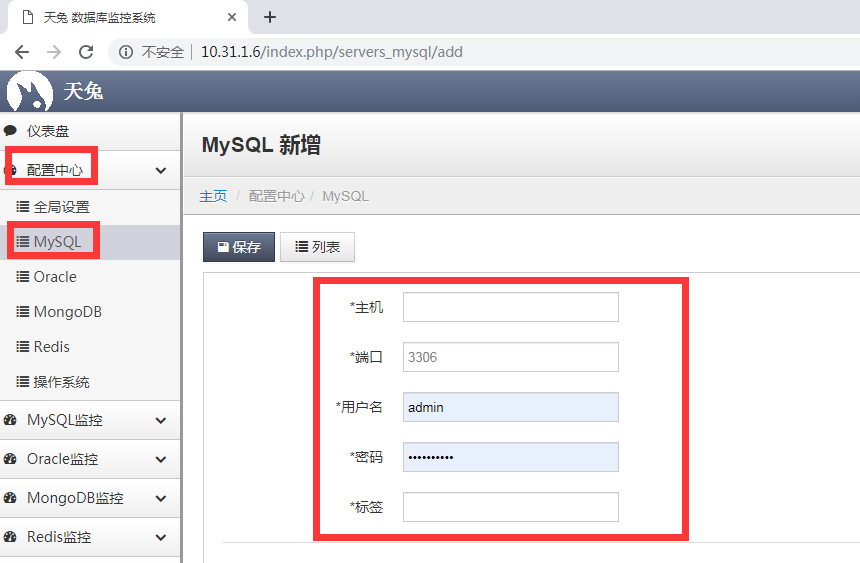Click list icon beside Oracle
The width and height of the screenshot is (860, 563).
point(22,277)
